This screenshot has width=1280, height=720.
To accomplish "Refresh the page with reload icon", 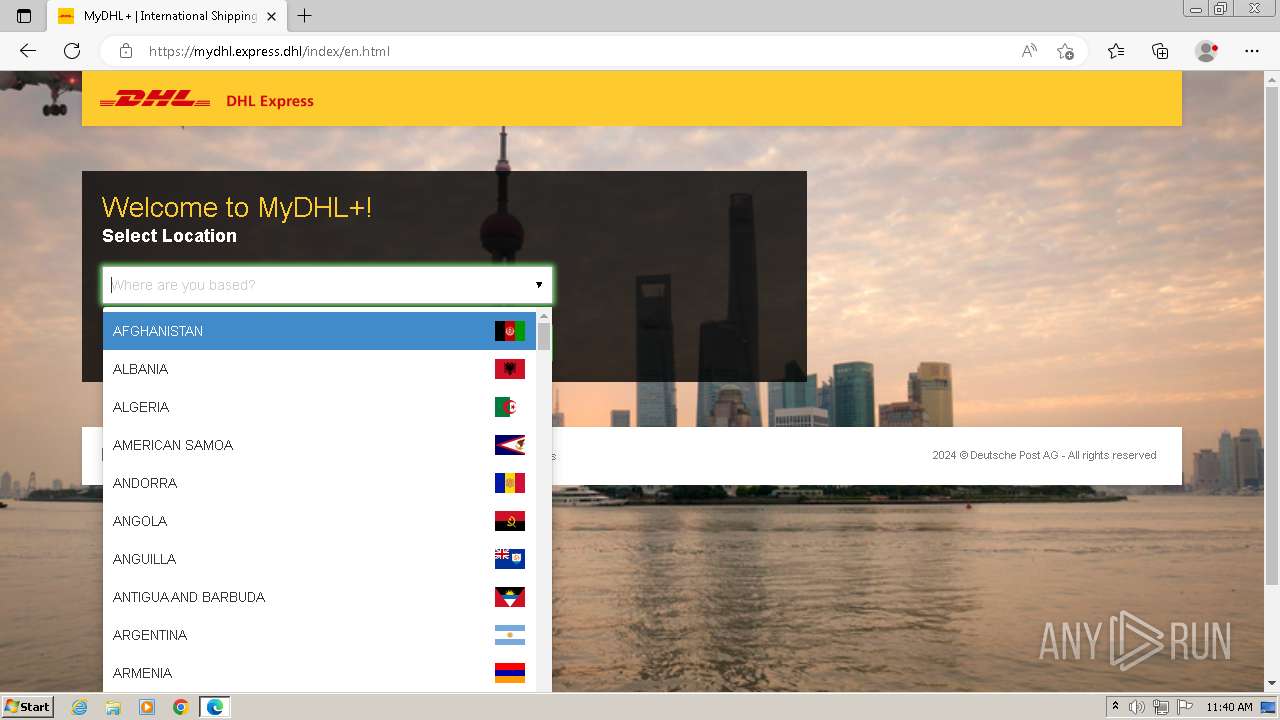I will [72, 51].
